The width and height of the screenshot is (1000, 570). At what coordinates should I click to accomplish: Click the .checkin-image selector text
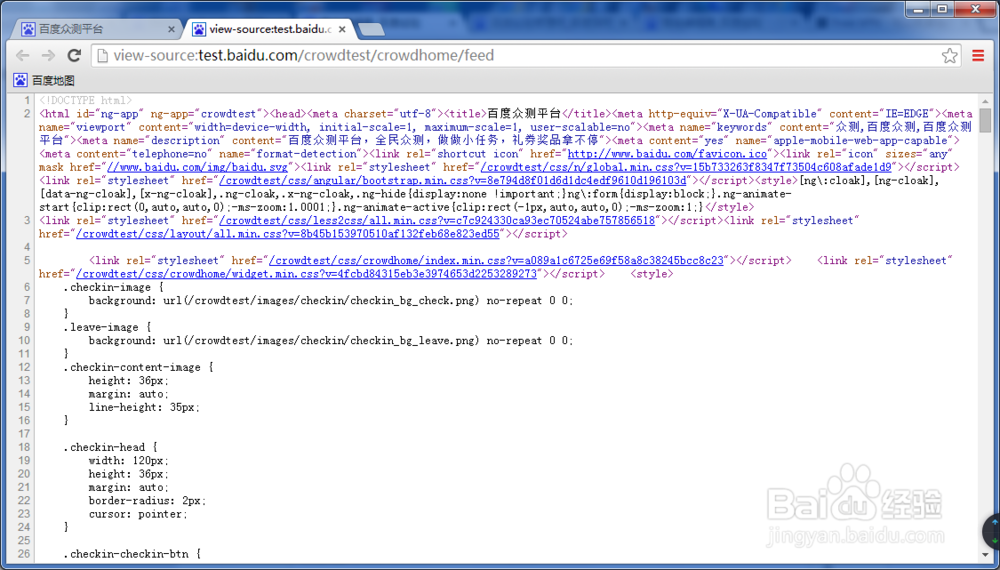click(106, 288)
